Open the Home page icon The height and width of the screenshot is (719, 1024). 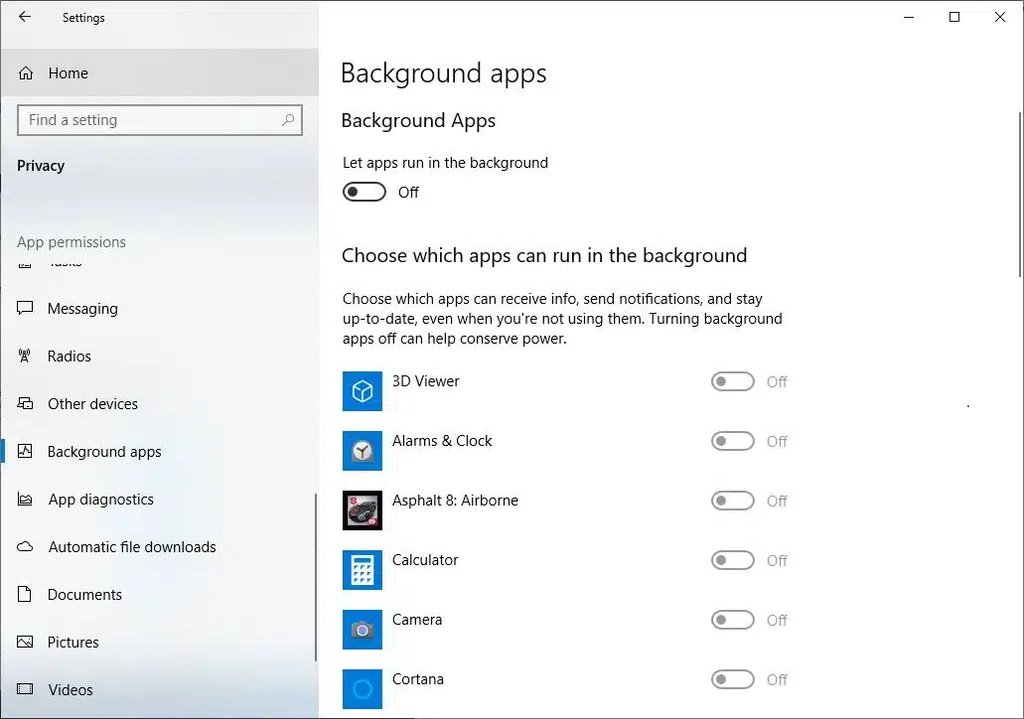coord(25,73)
